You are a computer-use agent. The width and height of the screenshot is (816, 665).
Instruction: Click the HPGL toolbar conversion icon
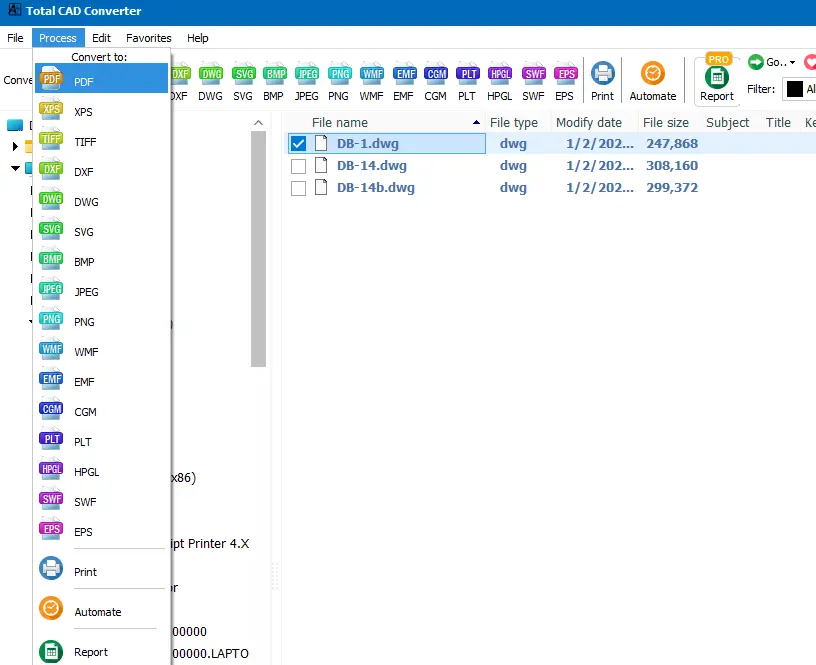tap(500, 81)
